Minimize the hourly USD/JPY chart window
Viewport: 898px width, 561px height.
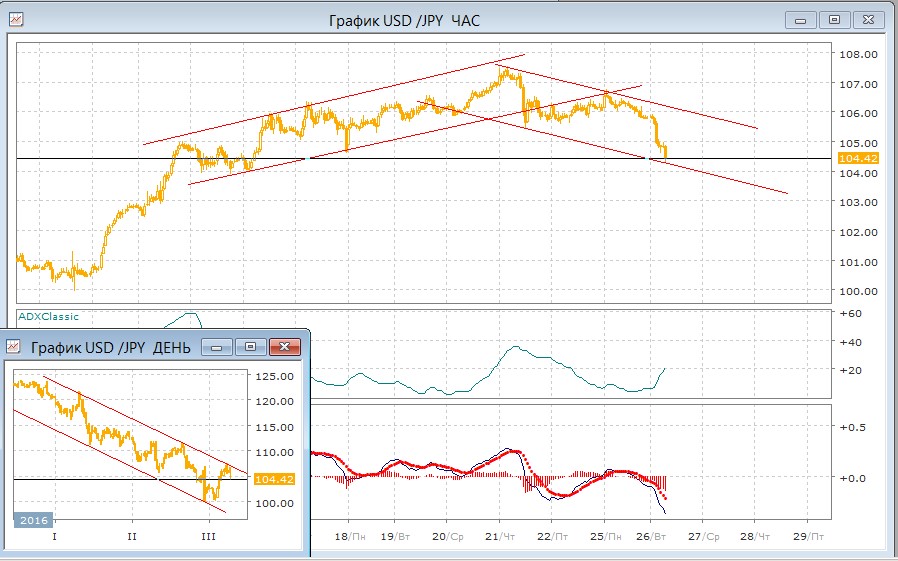(x=801, y=20)
